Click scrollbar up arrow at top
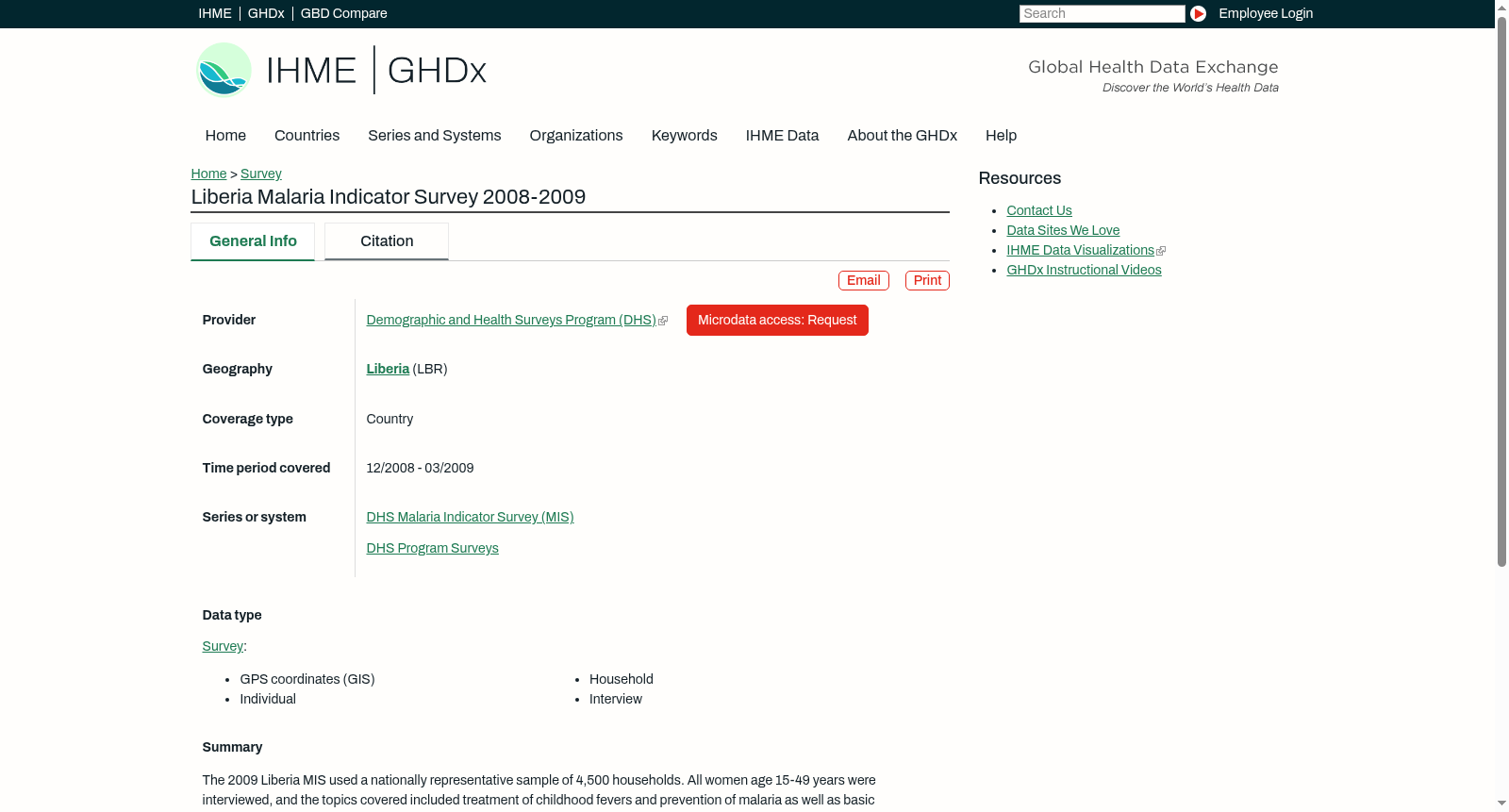 coord(1501,7)
